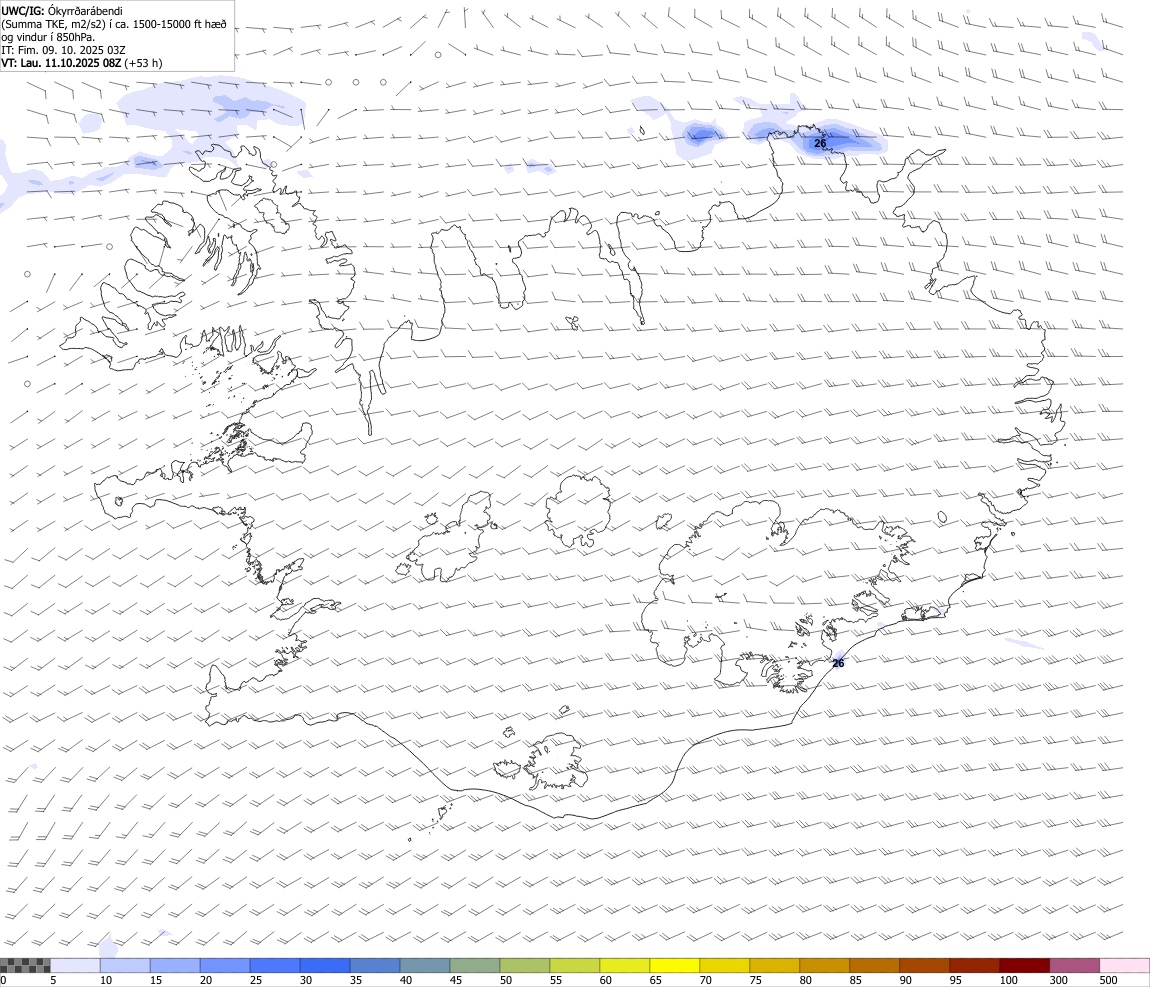Select the pale pink 500+ legend swatch

click(x=1124, y=965)
